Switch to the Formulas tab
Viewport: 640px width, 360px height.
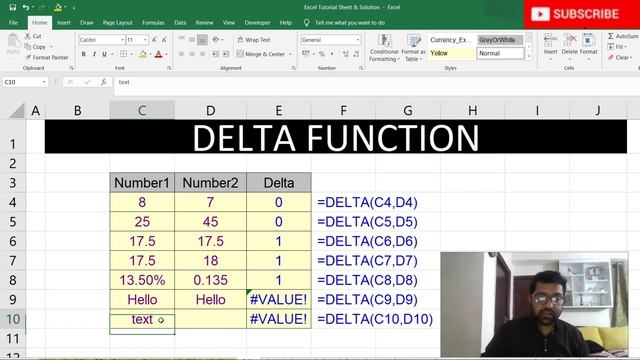[x=153, y=22]
